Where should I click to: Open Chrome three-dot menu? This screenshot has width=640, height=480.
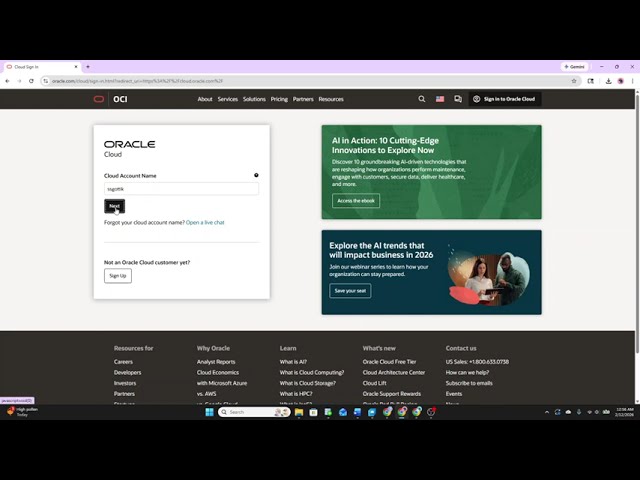coord(633,81)
